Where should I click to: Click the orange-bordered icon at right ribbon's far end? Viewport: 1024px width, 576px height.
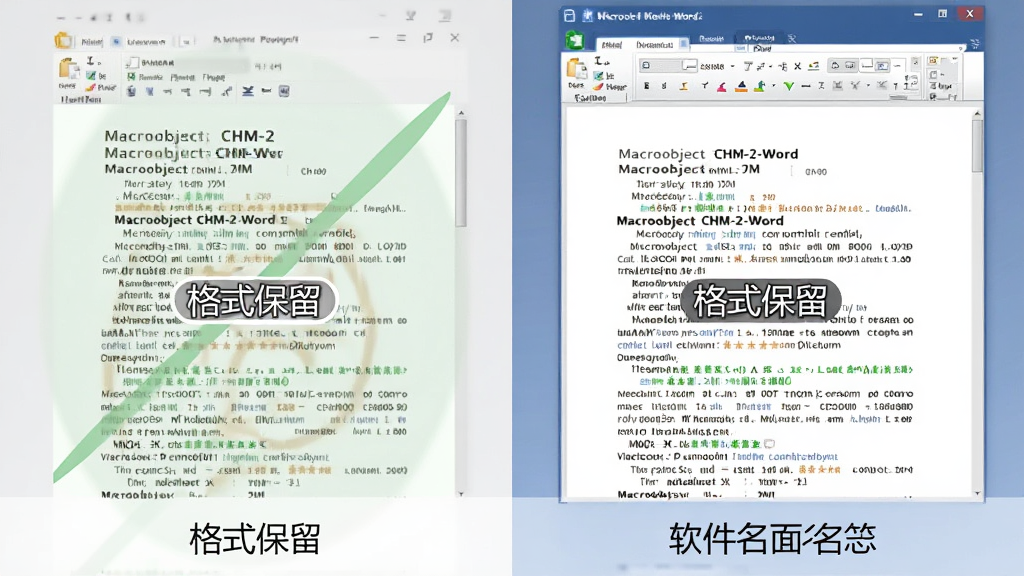coord(933,60)
